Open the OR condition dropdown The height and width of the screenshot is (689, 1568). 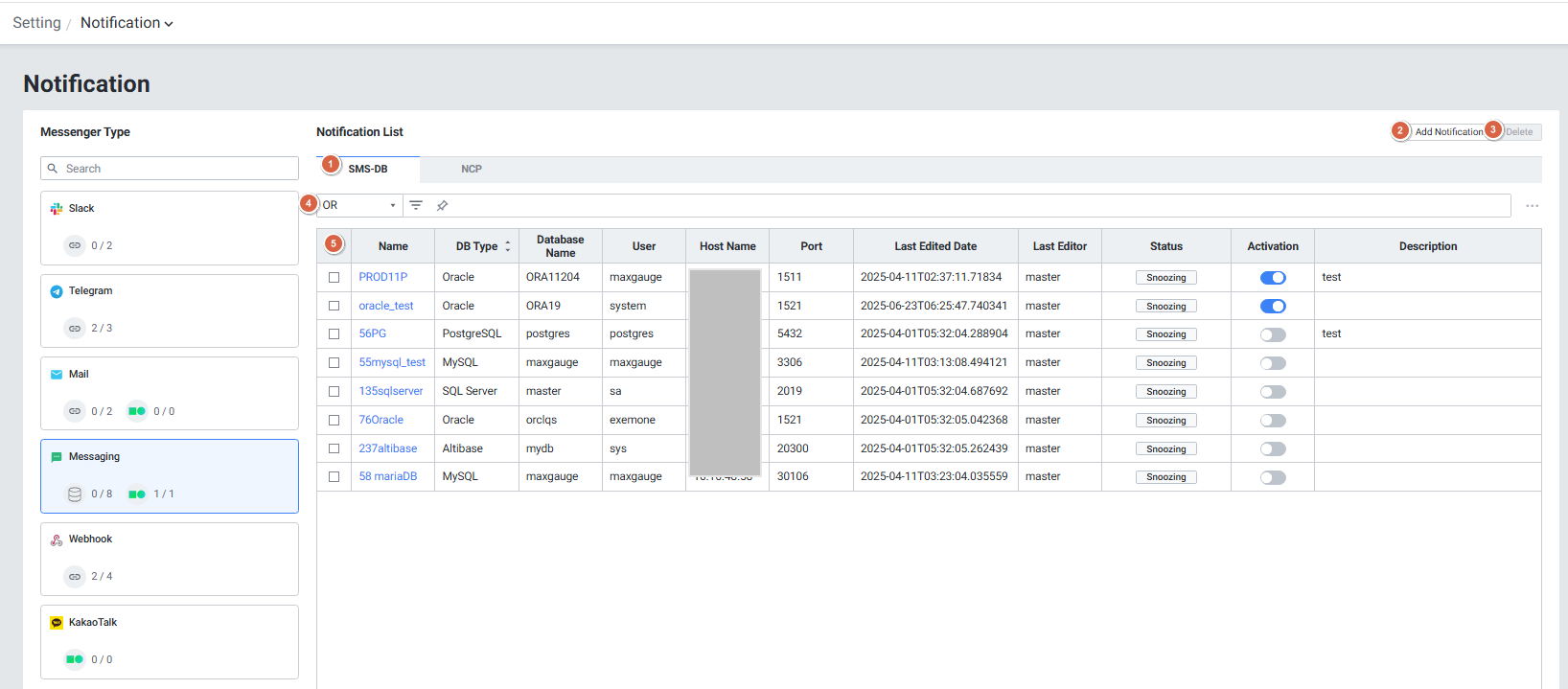[359, 205]
